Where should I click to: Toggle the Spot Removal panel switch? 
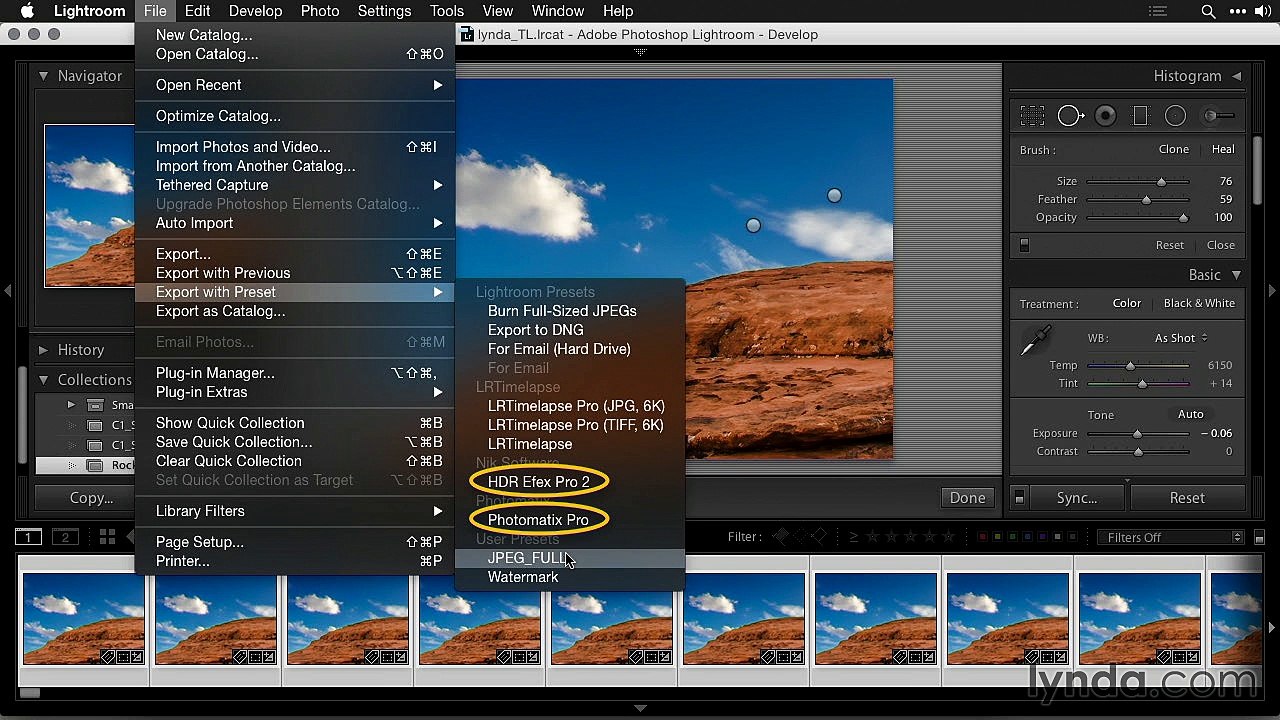[1024, 245]
